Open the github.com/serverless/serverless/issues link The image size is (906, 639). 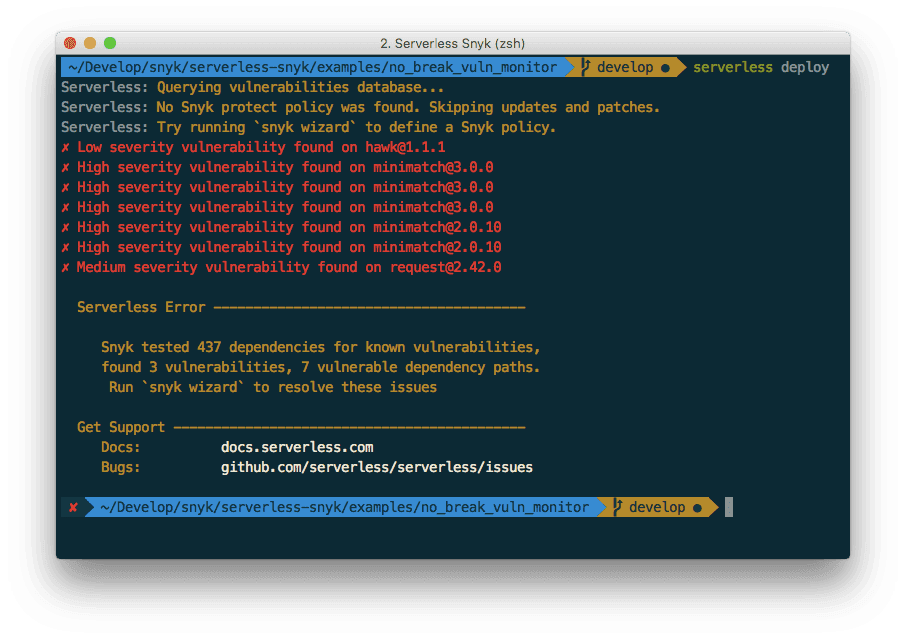pos(377,467)
